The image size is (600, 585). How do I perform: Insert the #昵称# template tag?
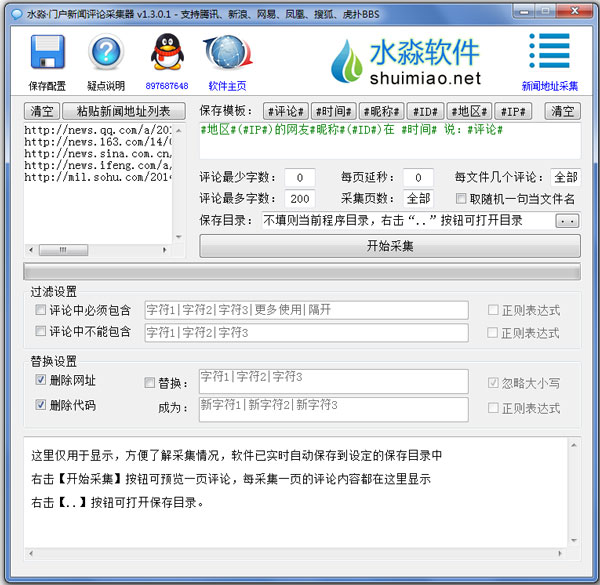pyautogui.click(x=382, y=111)
